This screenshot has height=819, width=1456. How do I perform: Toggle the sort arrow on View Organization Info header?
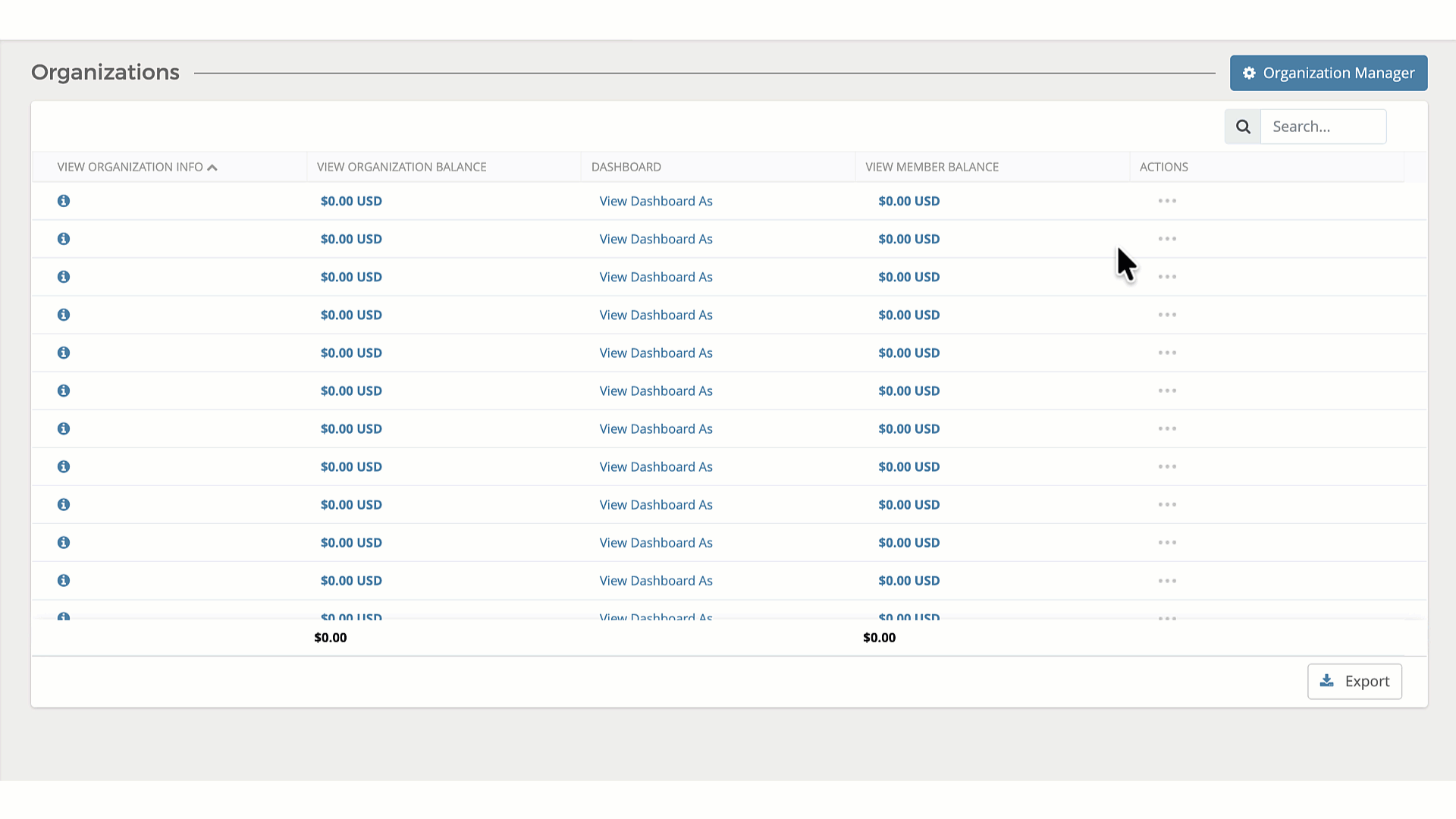(x=212, y=167)
